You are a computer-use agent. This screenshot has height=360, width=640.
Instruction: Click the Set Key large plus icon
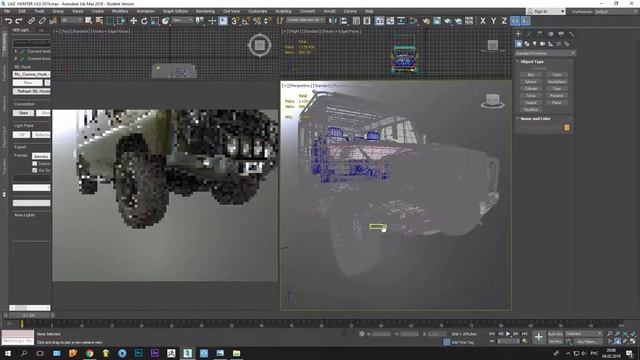(x=539, y=337)
